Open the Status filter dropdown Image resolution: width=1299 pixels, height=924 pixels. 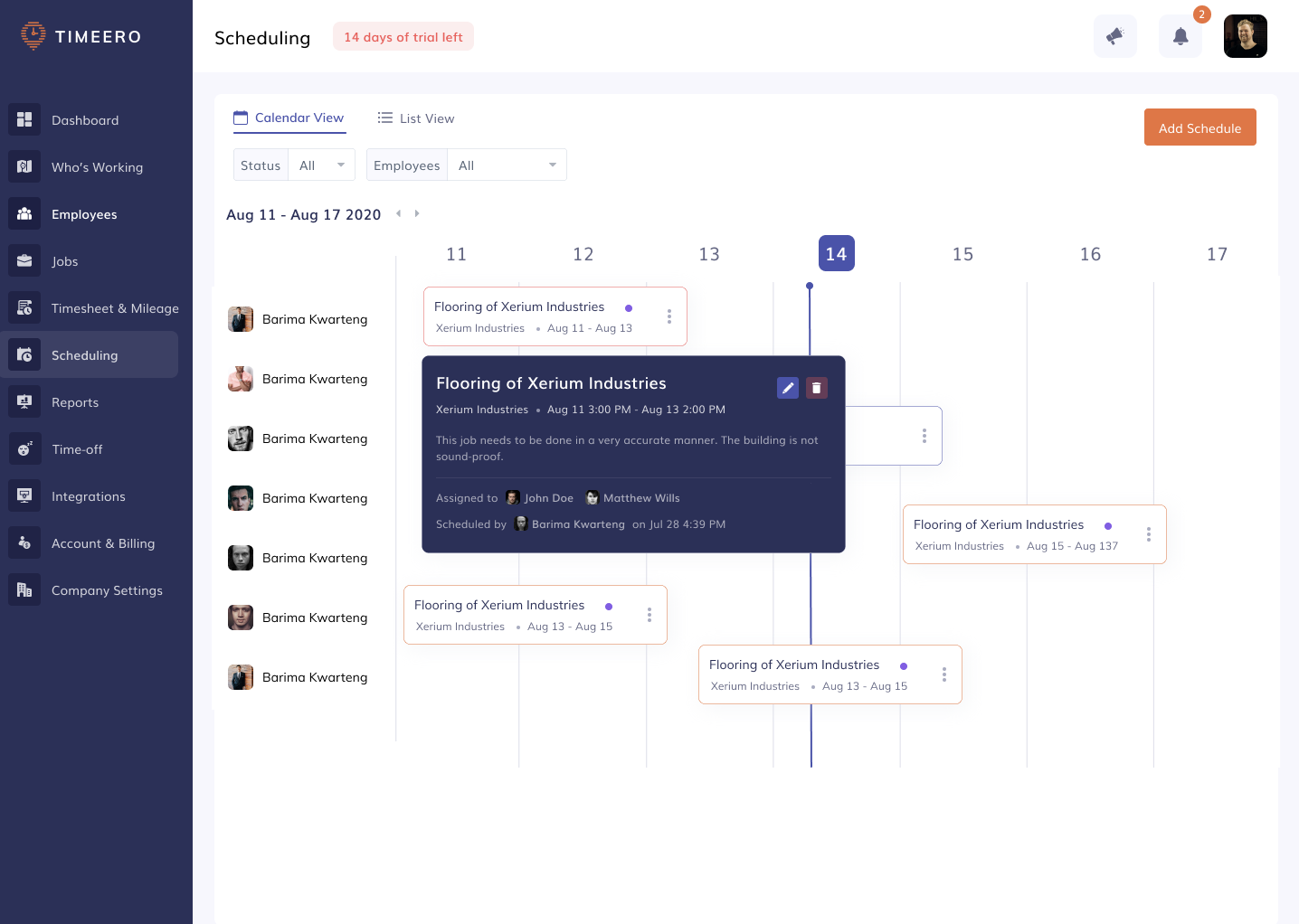(321, 165)
